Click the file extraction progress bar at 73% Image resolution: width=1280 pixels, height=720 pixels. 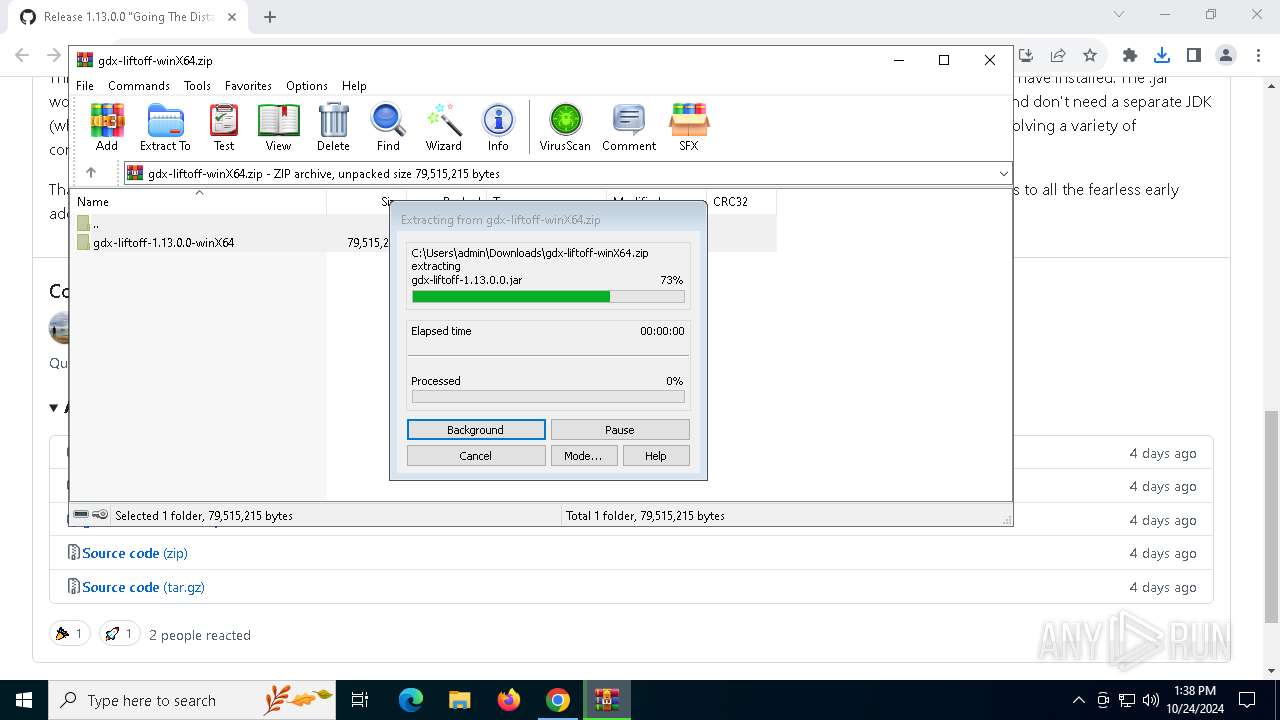point(548,296)
